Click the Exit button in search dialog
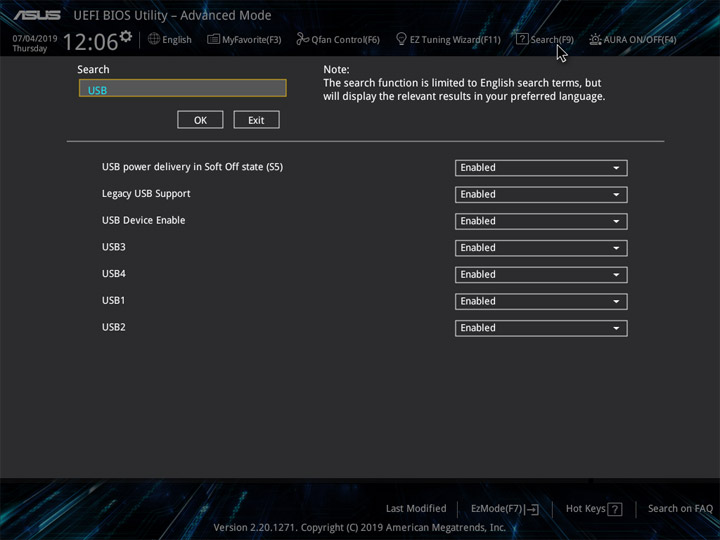 (x=256, y=120)
